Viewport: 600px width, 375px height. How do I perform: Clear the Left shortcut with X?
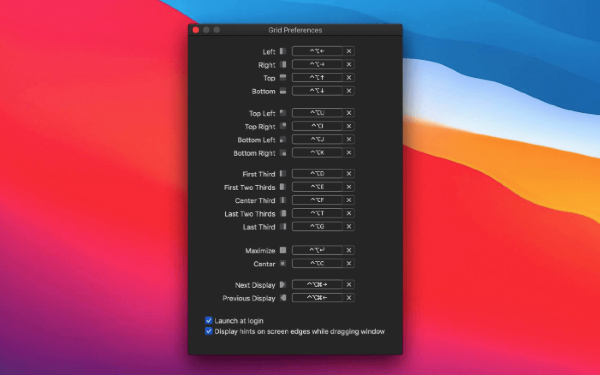(349, 51)
